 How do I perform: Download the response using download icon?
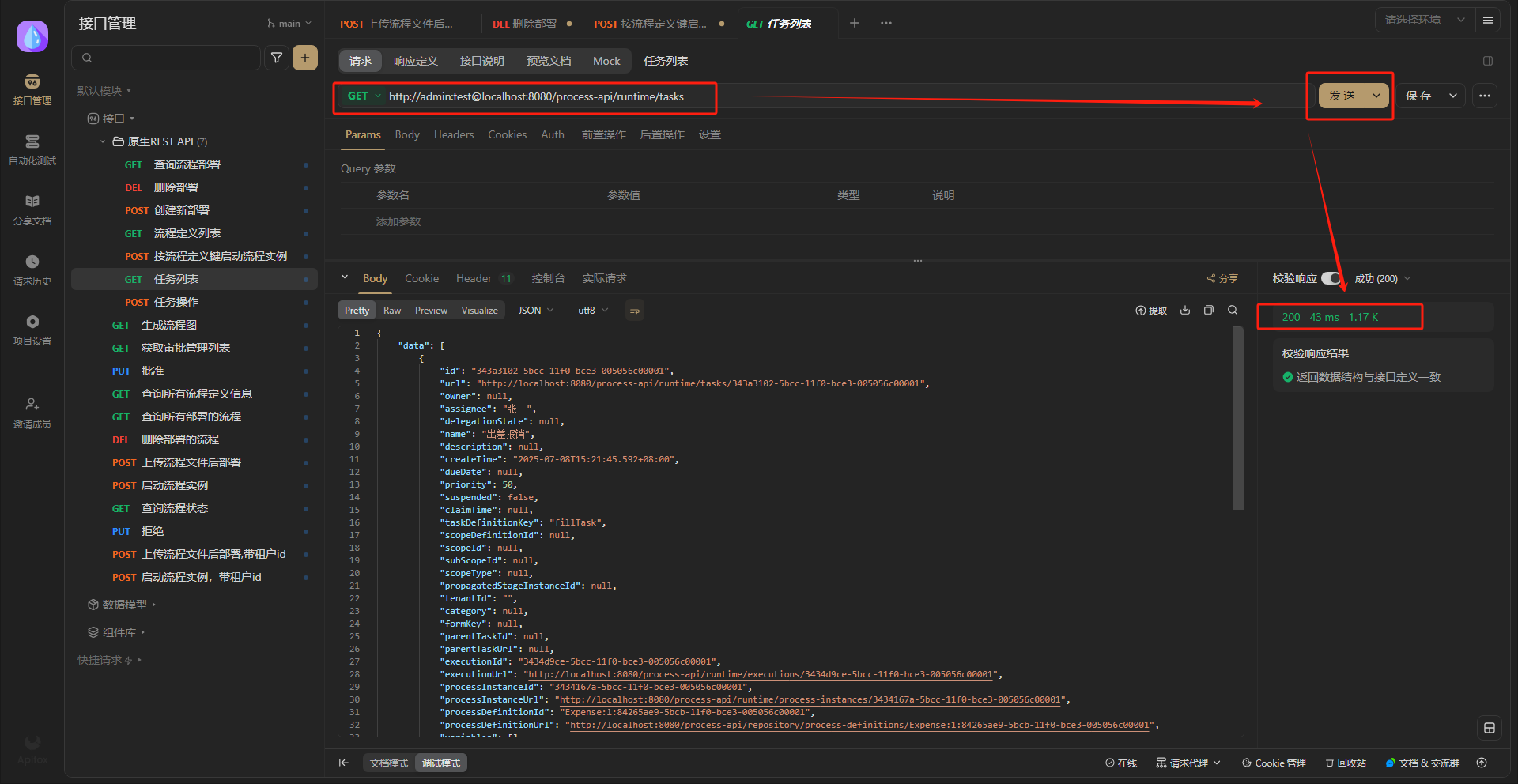click(x=1185, y=311)
